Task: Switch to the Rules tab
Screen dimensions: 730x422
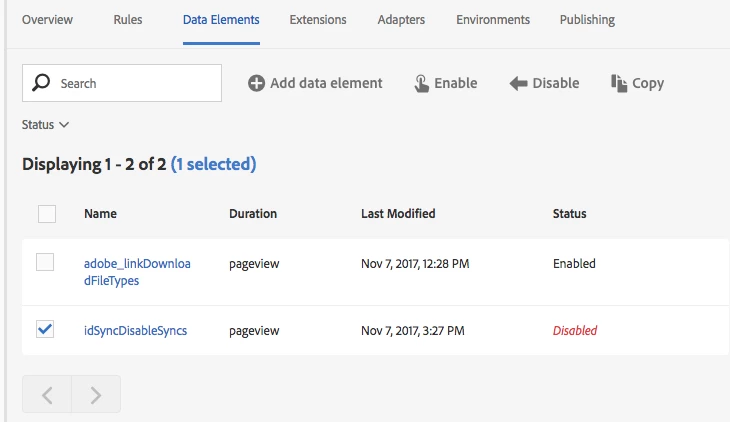Action: click(x=127, y=20)
